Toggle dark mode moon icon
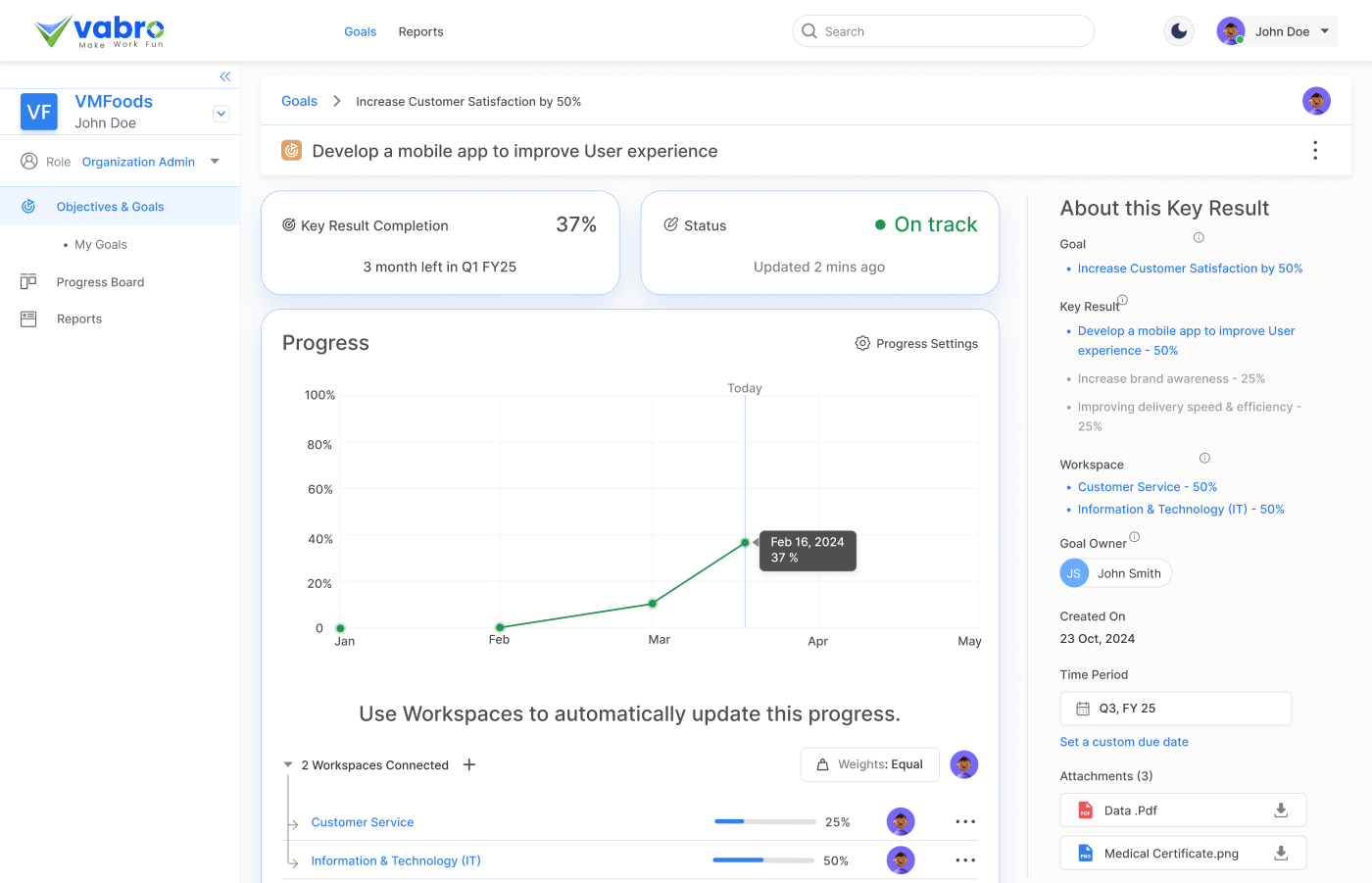This screenshot has width=1372, height=883. point(1179,31)
